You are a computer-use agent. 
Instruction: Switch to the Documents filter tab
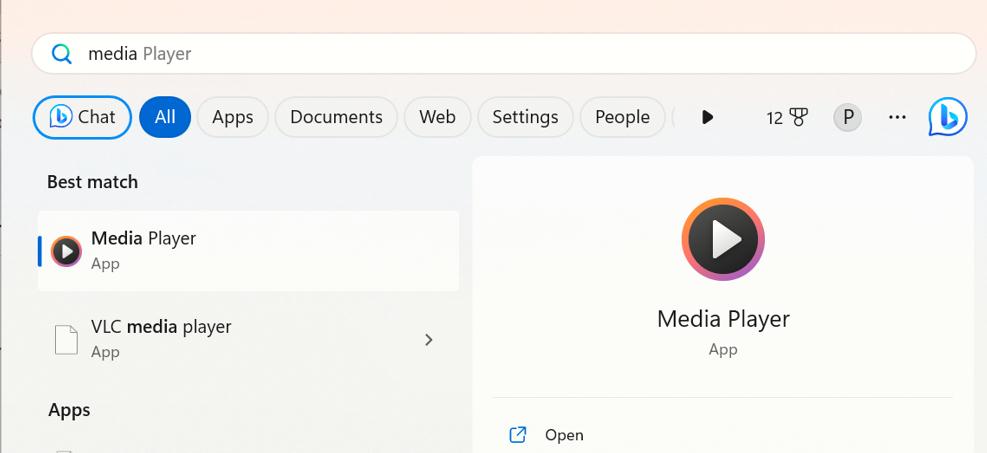tap(336, 117)
